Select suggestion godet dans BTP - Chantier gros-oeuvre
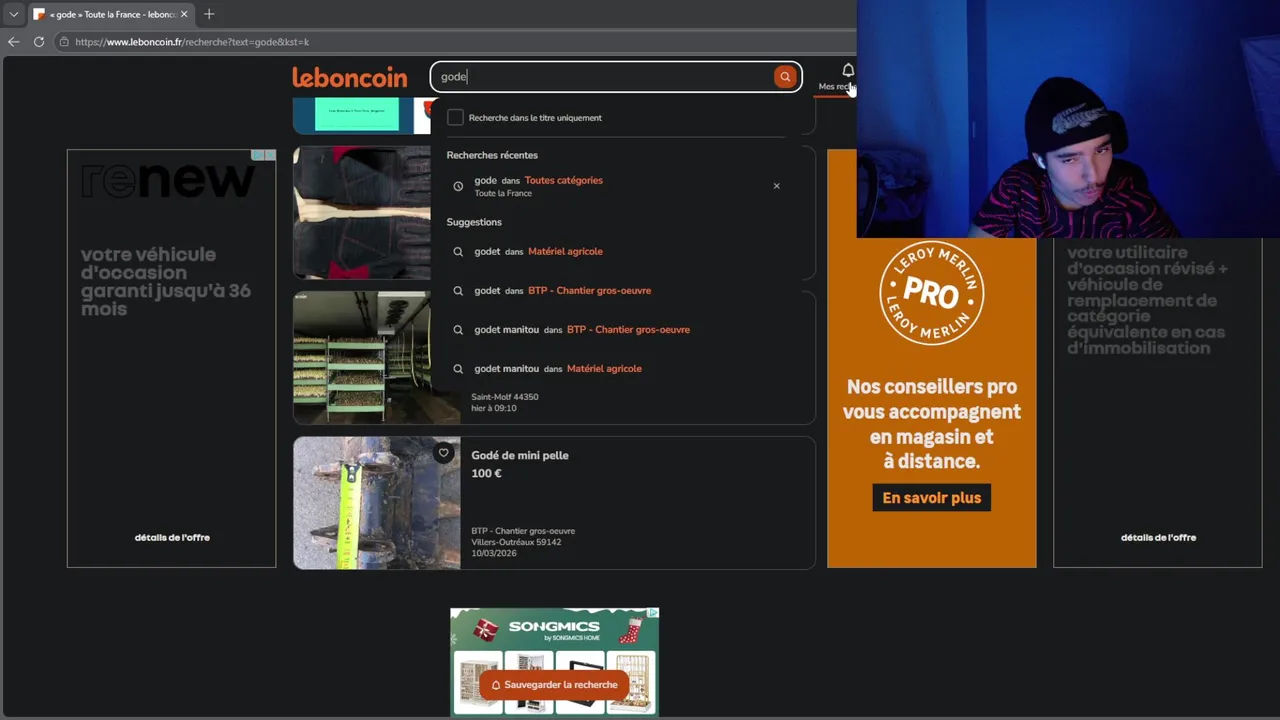The width and height of the screenshot is (1280, 720). point(614,291)
